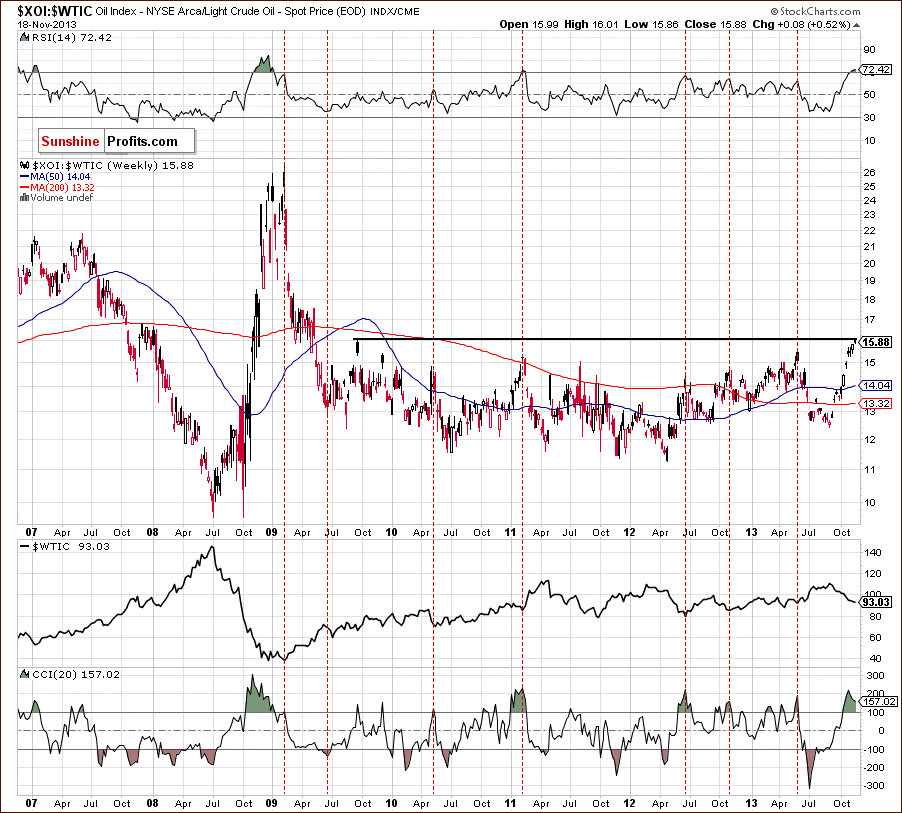Click the CCI(20) indicator panel icon

click(24, 674)
